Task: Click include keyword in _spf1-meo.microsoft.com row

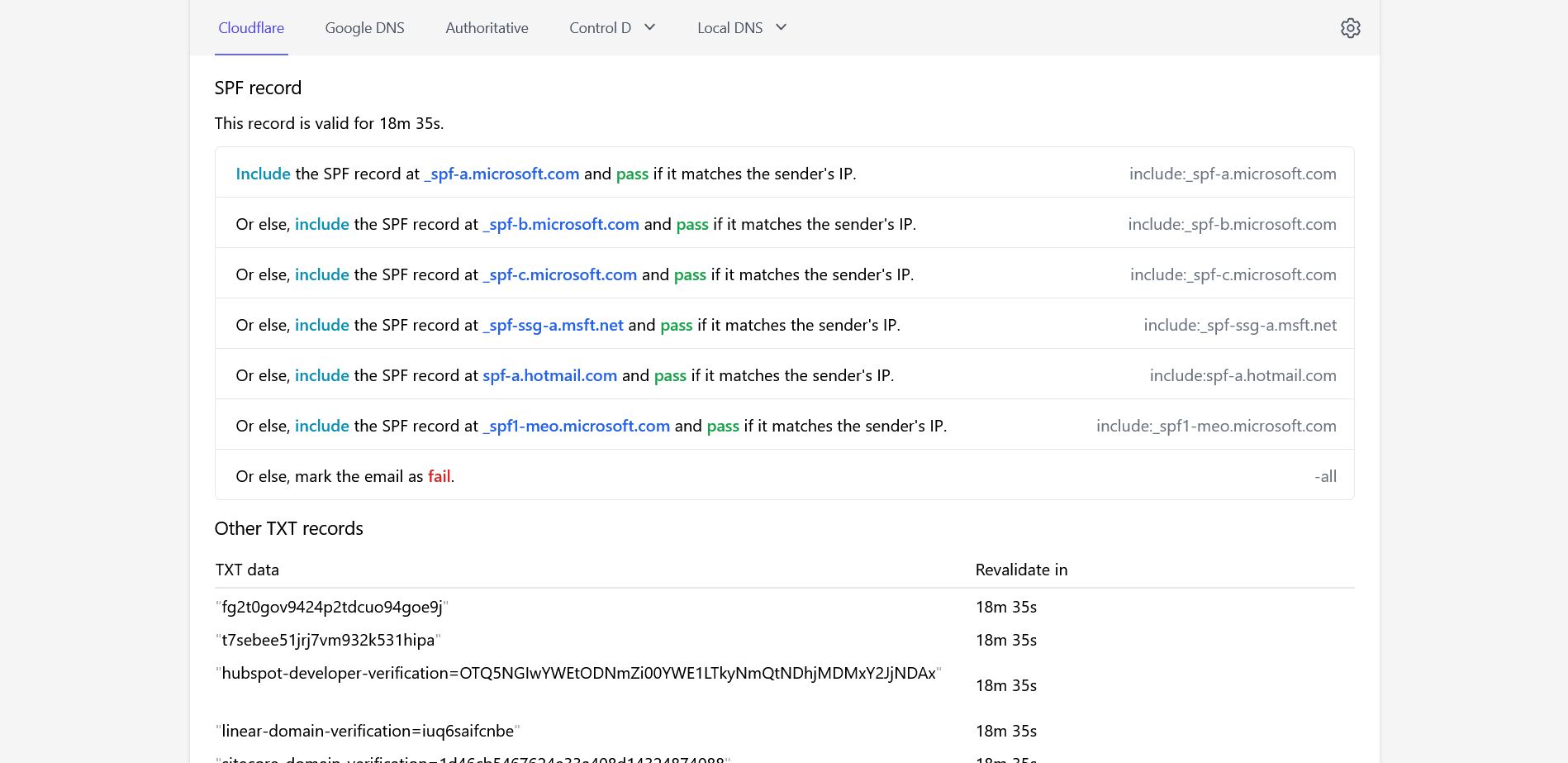Action: [322, 426]
